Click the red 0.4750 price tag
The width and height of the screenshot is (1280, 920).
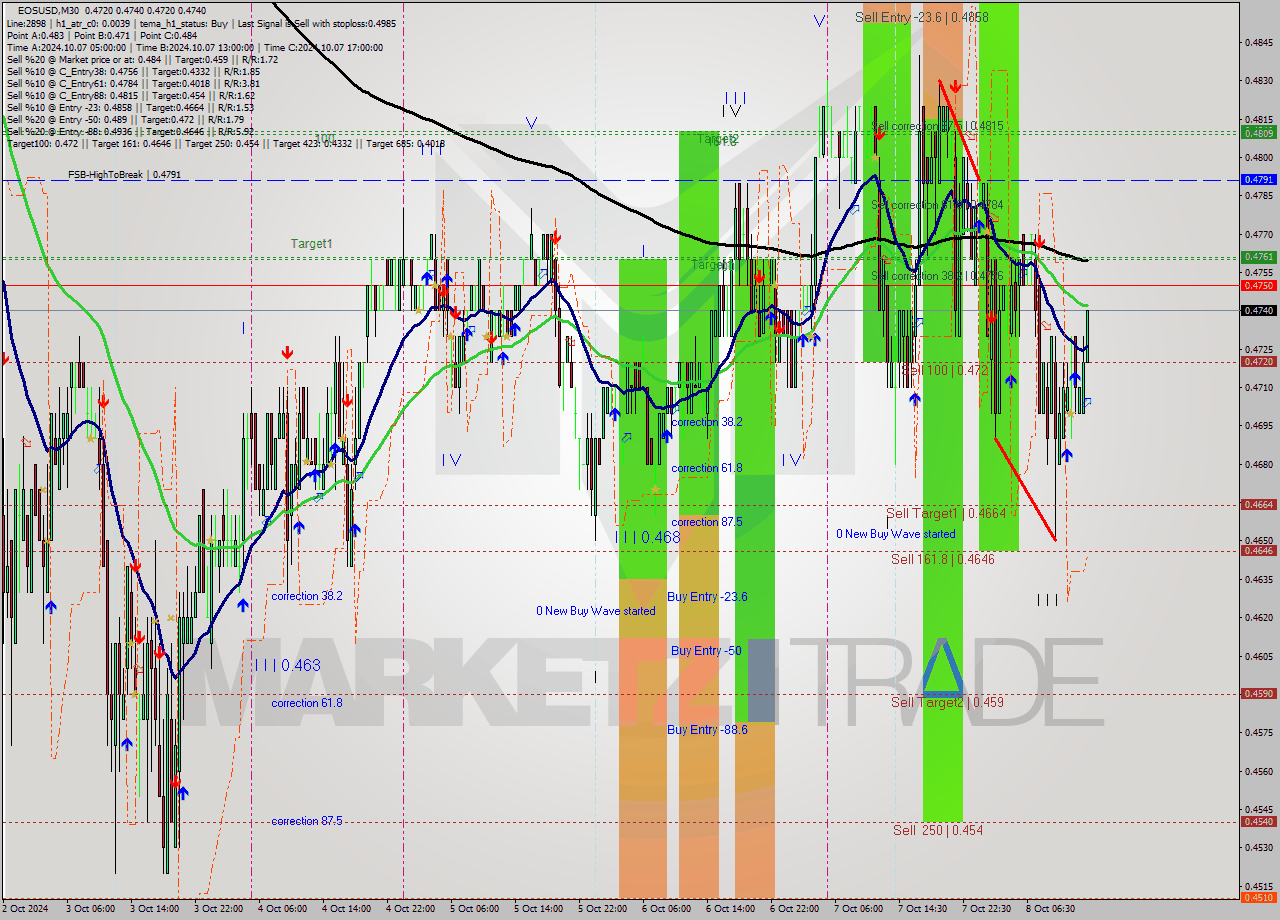tap(1258, 285)
